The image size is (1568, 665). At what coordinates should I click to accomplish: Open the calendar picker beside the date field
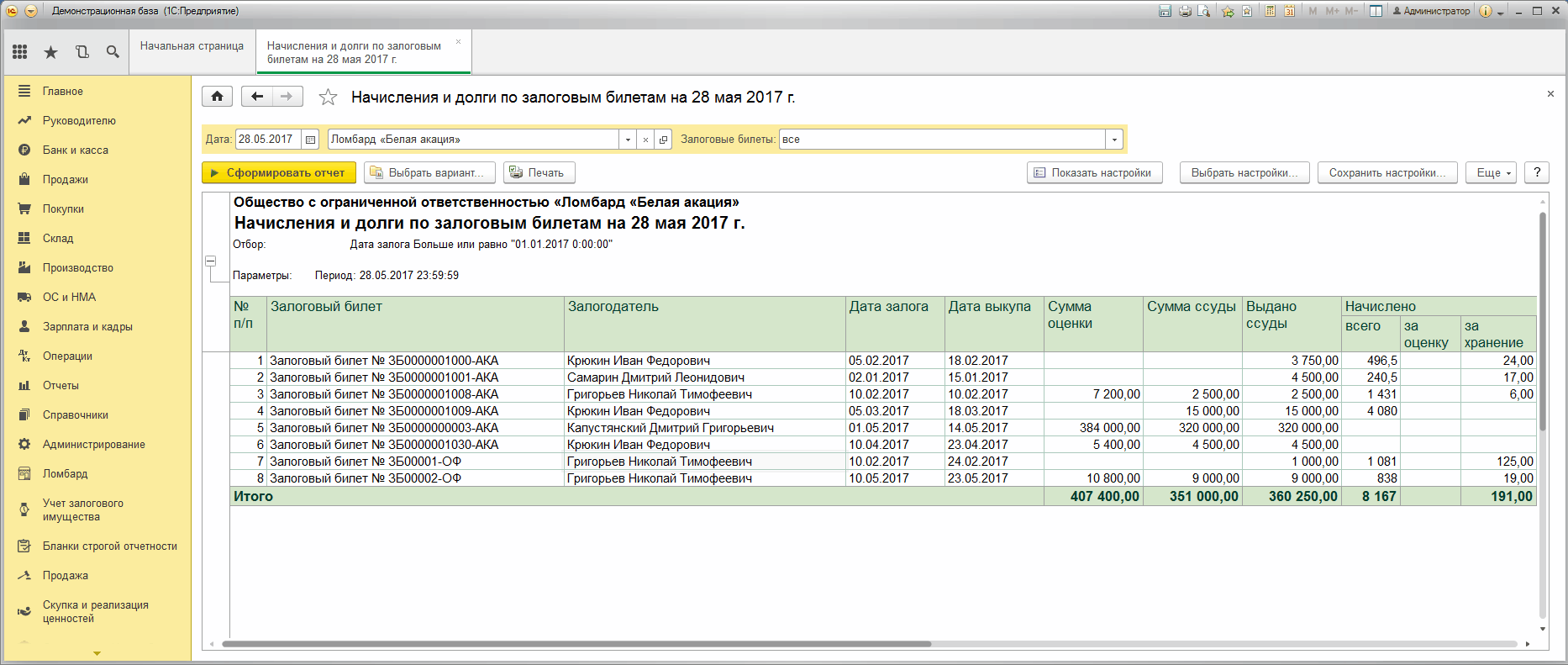[x=311, y=140]
